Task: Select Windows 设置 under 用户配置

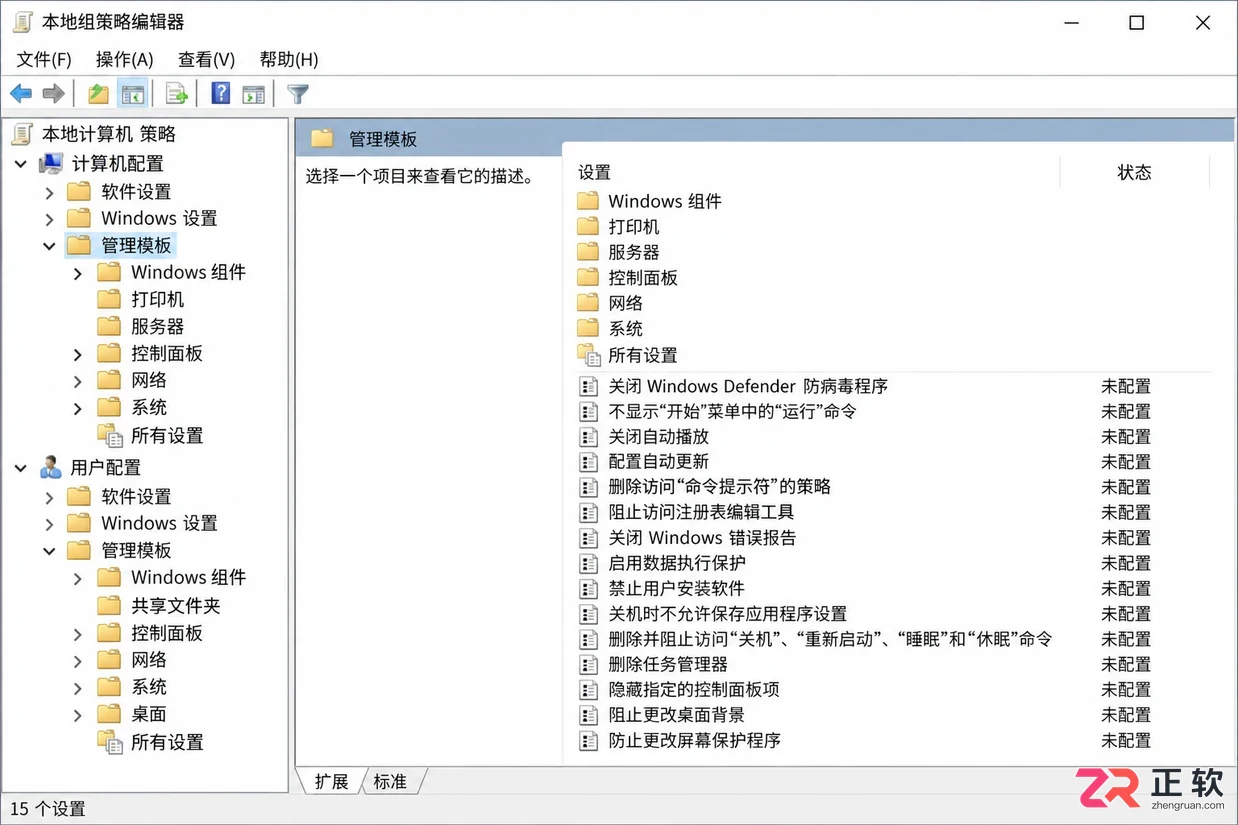Action: pos(159,523)
